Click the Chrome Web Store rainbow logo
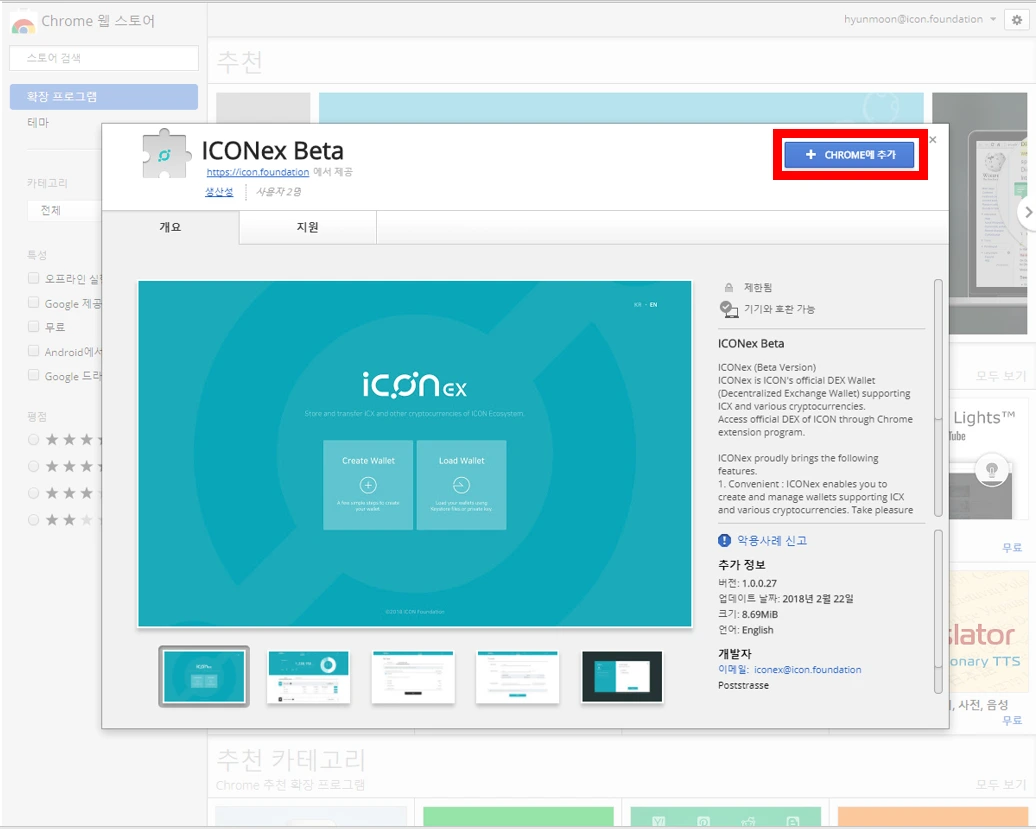The width and height of the screenshot is (1036, 829). click(23, 24)
